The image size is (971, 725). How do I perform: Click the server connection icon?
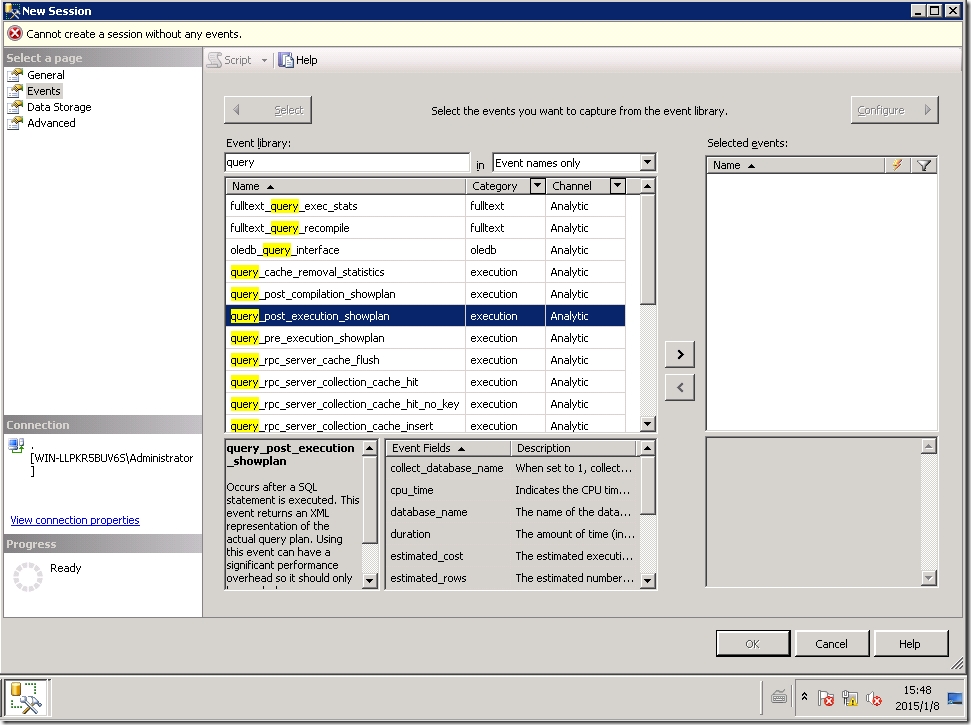coord(17,446)
